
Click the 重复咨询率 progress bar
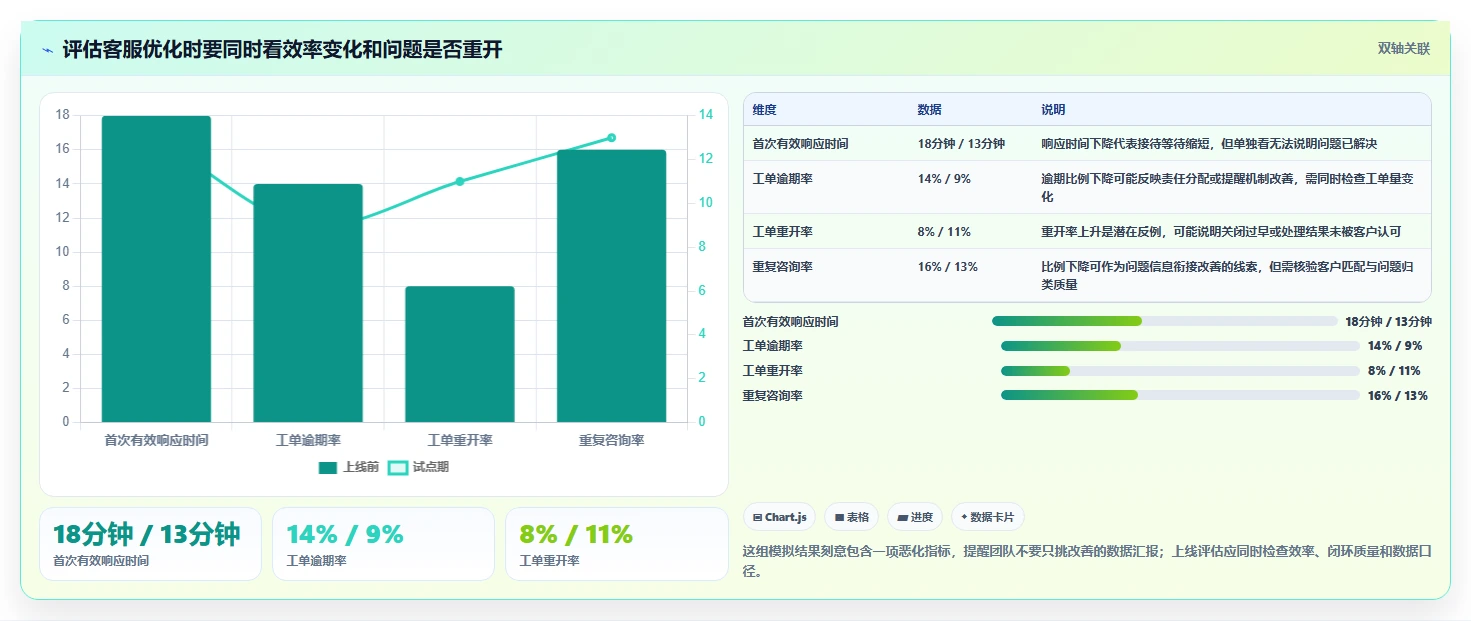point(1180,395)
